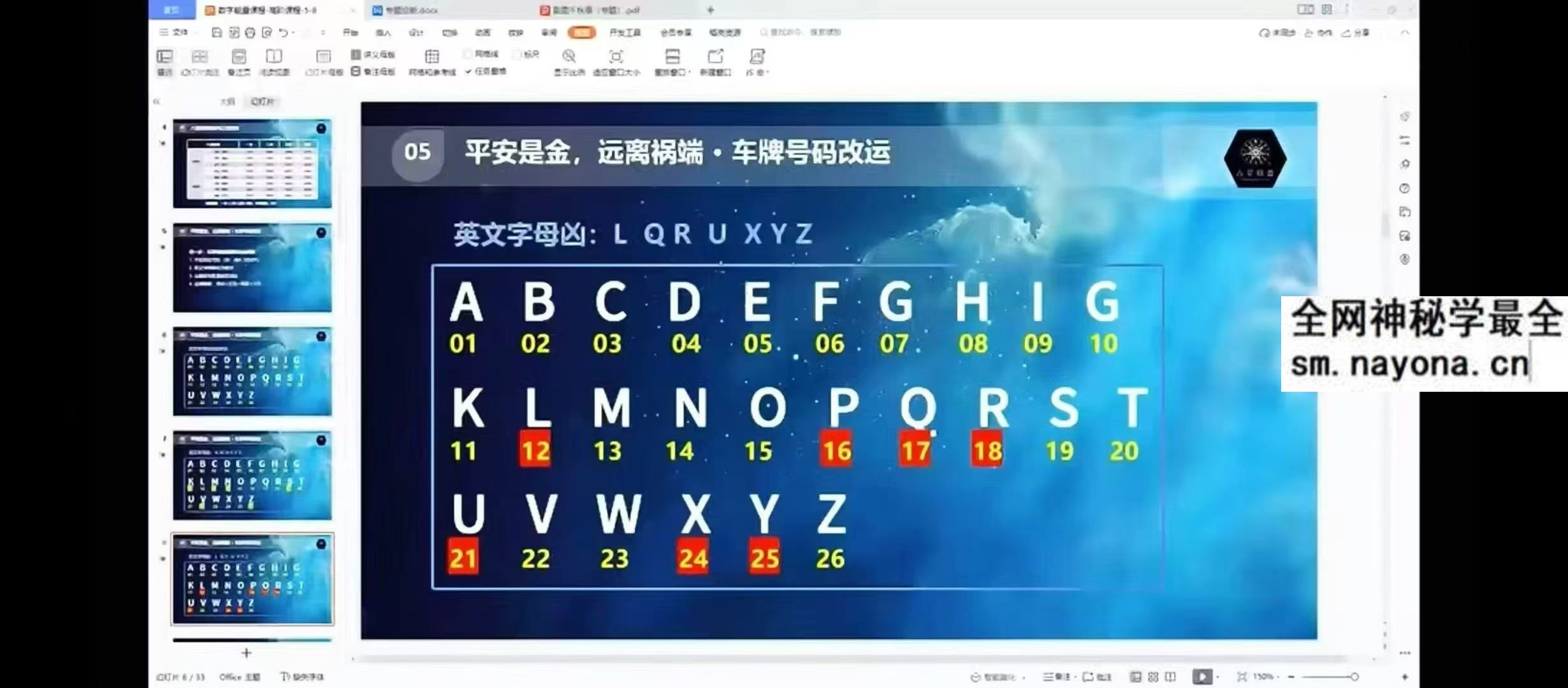This screenshot has width=1568, height=688.
Task: Expand the Undo history dropdown arrow
Action: [294, 33]
